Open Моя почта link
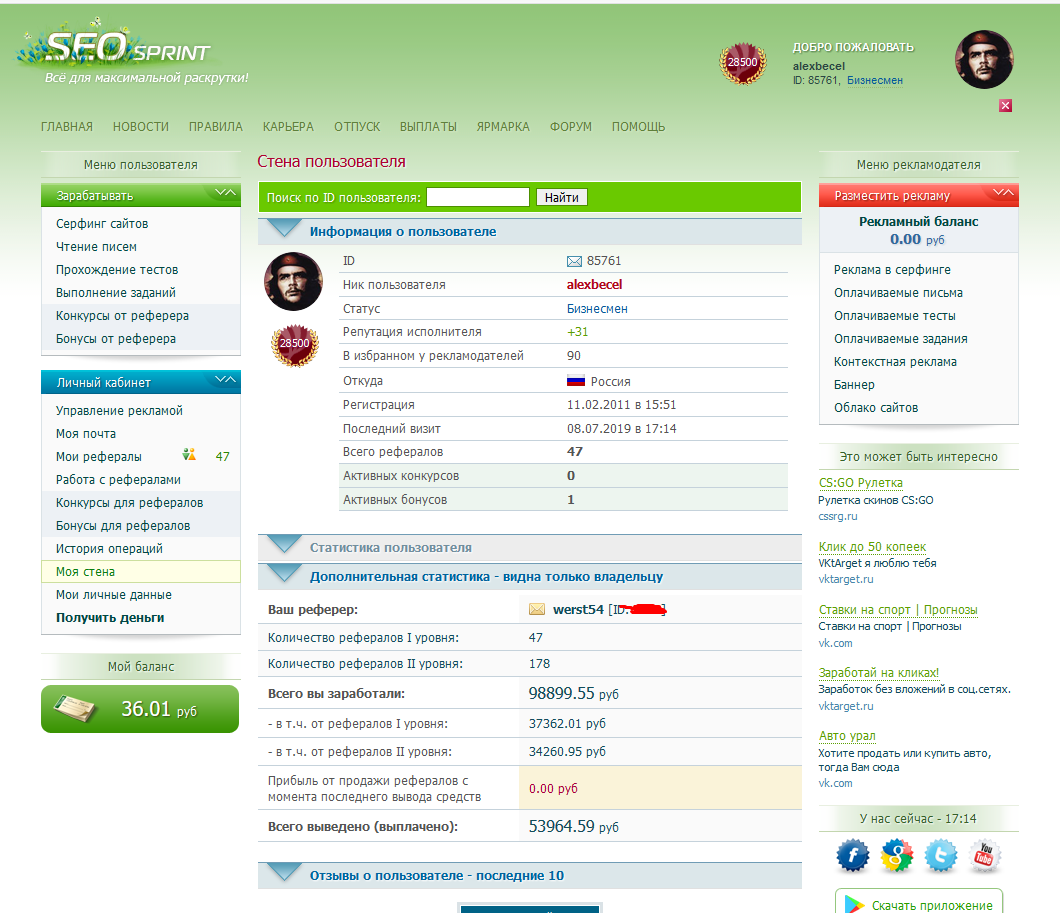This screenshot has height=913, width=1060. pos(86,434)
